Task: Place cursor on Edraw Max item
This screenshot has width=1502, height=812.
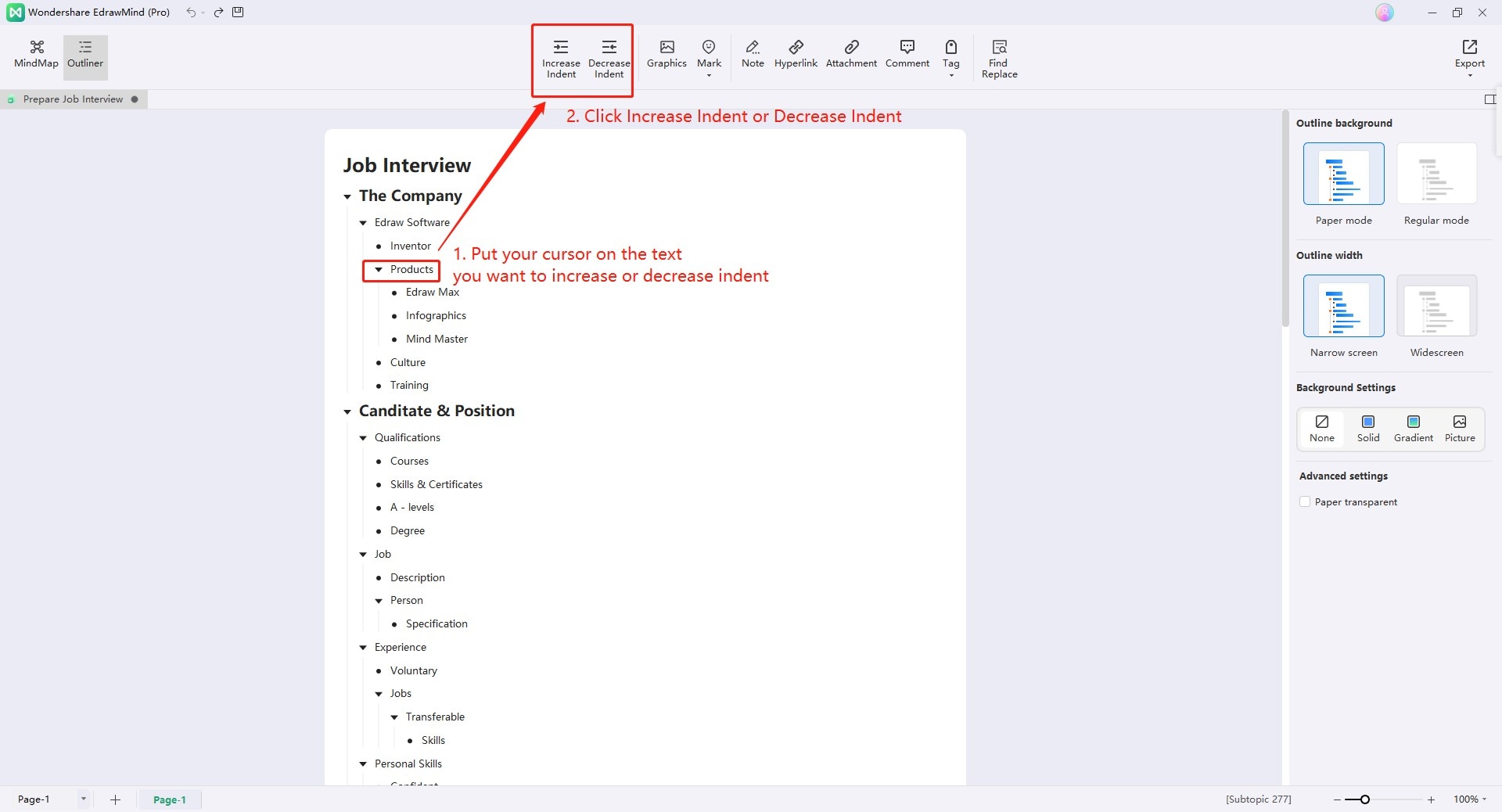Action: tap(433, 293)
